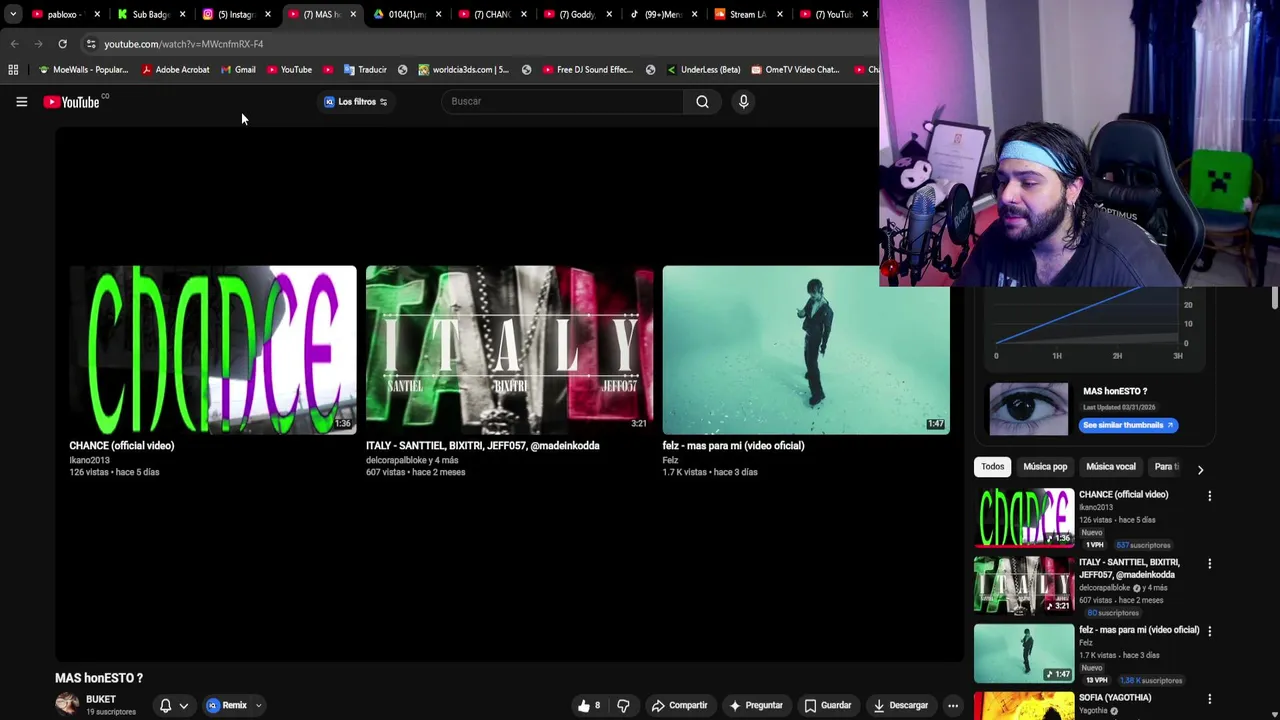Screen dimensions: 1280x720
Task: Expand the Remix button dropdown arrow
Action: (x=258, y=705)
